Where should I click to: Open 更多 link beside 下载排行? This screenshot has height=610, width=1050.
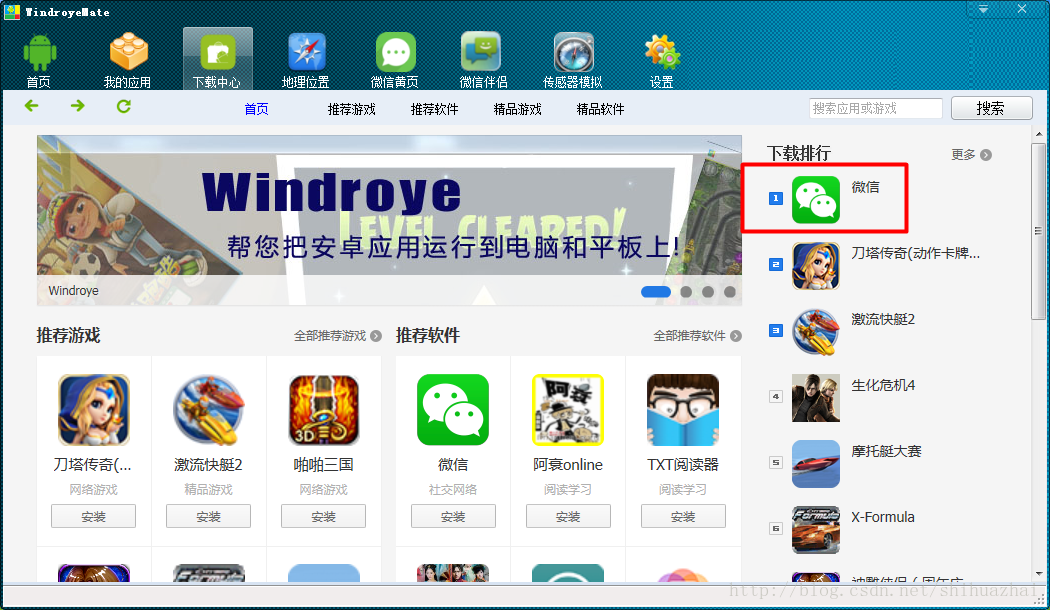pyautogui.click(x=971, y=155)
